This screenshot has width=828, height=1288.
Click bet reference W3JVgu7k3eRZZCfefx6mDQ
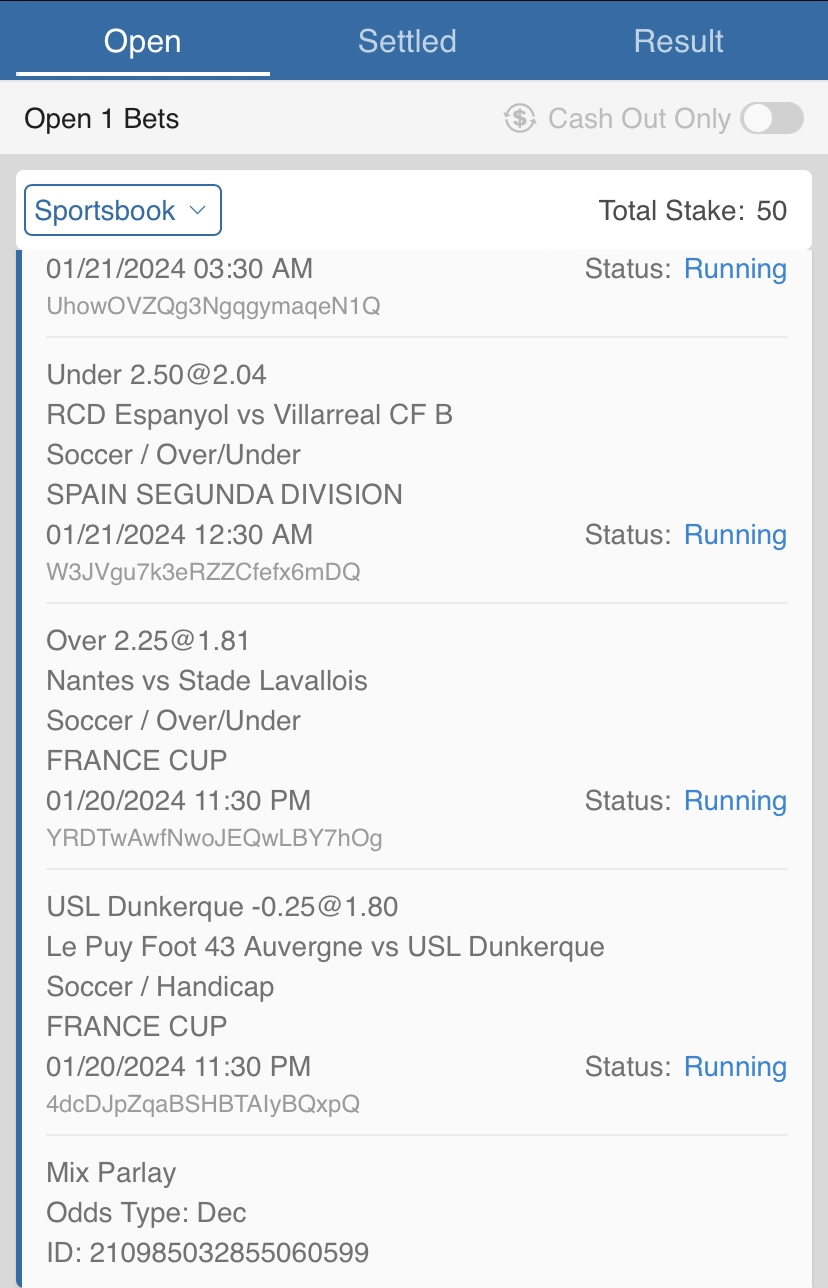coord(203,572)
